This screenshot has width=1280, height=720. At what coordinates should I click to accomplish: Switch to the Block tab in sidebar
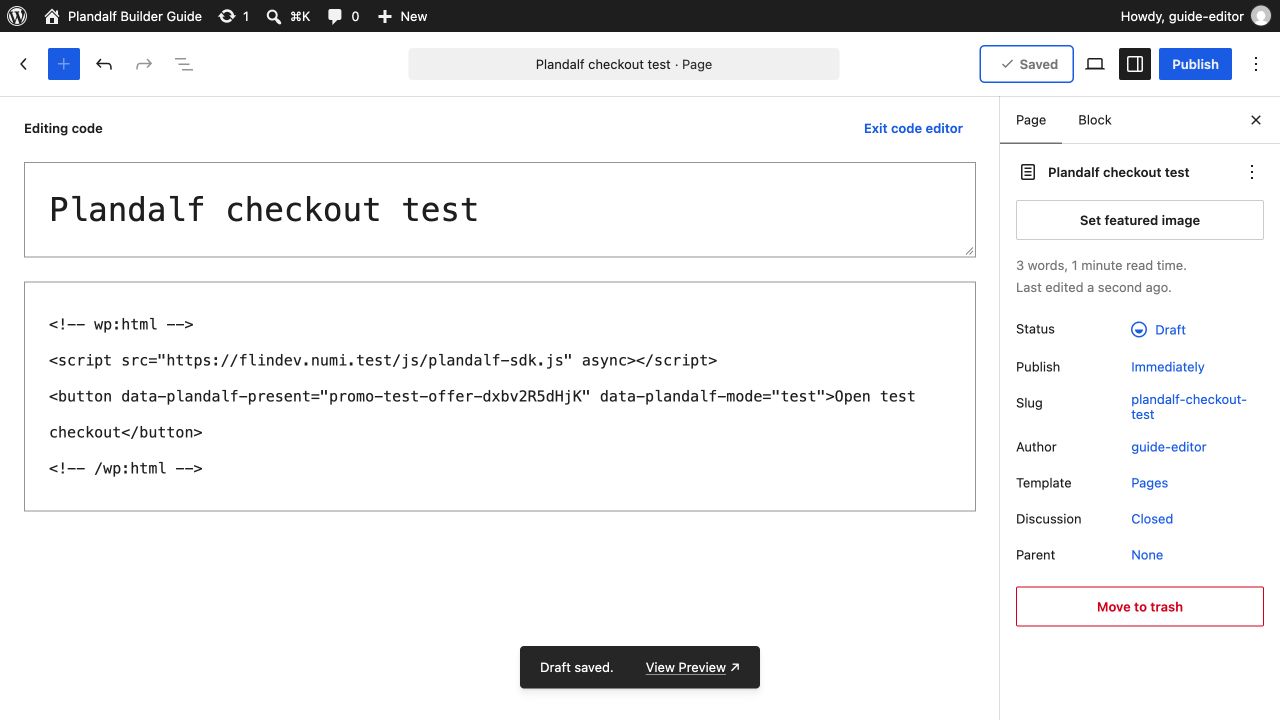click(1095, 120)
